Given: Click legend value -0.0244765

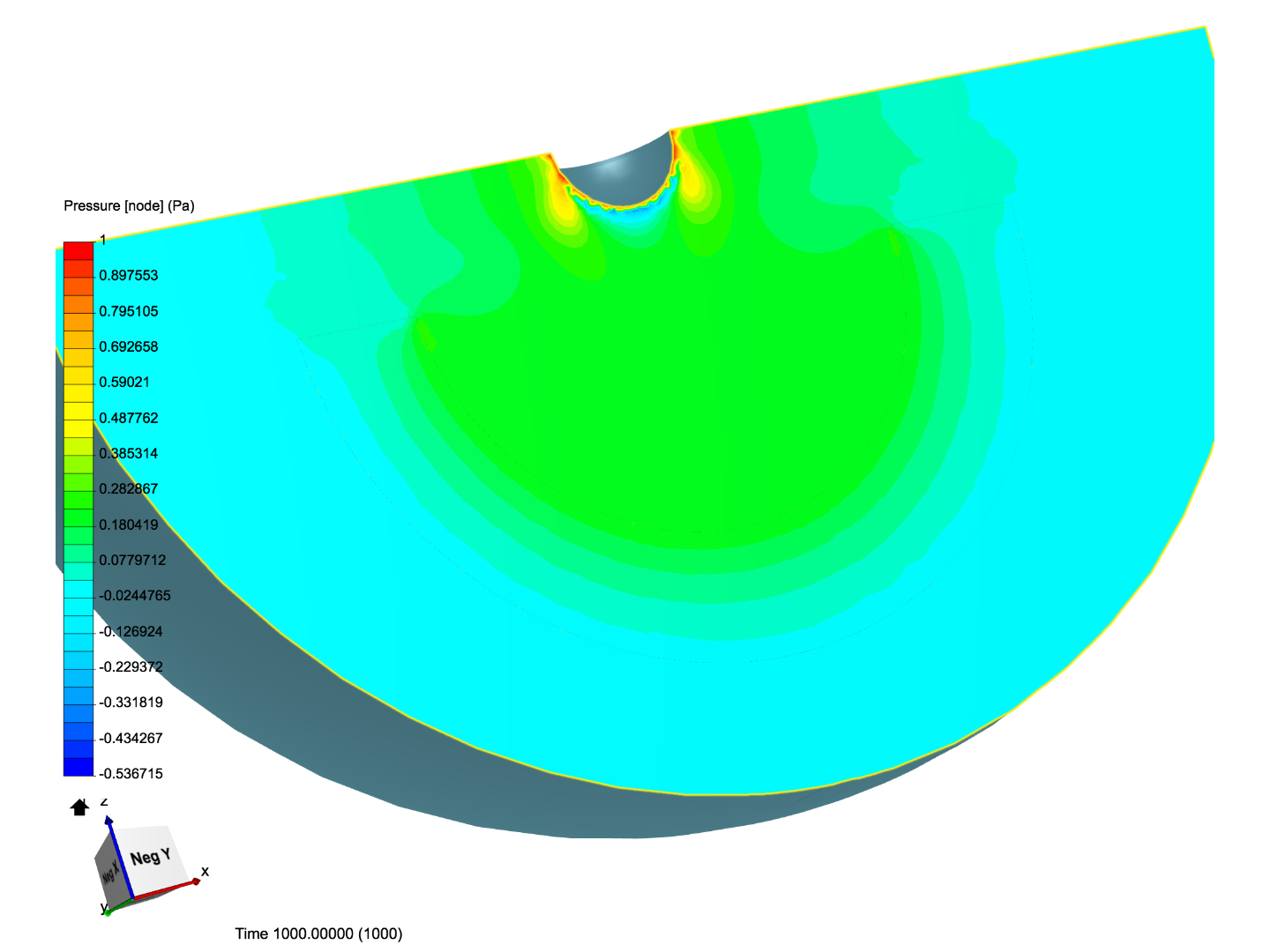Looking at the screenshot, I should click(133, 595).
